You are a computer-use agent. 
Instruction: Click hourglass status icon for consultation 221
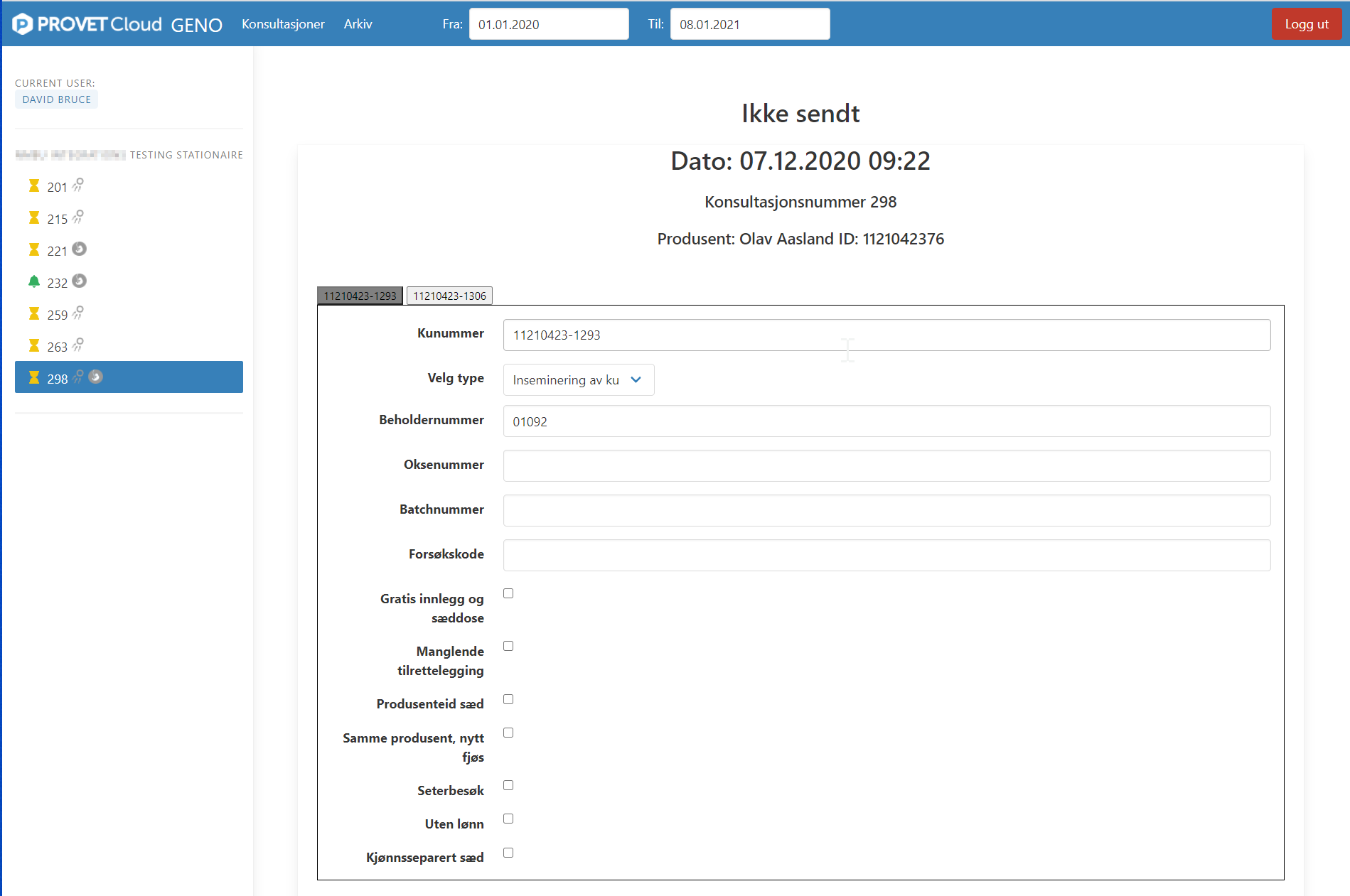[33, 250]
